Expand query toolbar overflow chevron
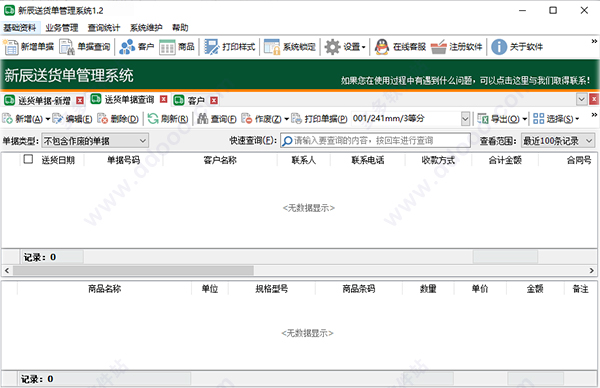The height and width of the screenshot is (388, 600). 594,114
